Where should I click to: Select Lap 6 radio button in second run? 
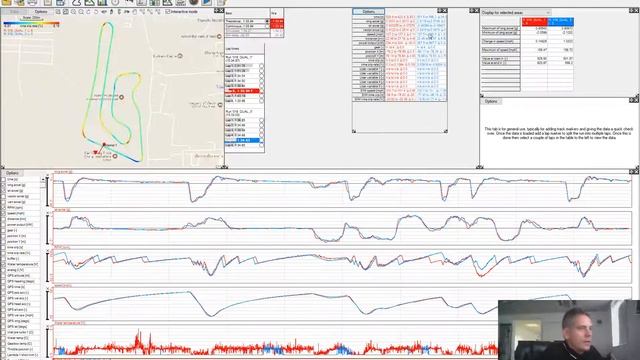pos(261,145)
